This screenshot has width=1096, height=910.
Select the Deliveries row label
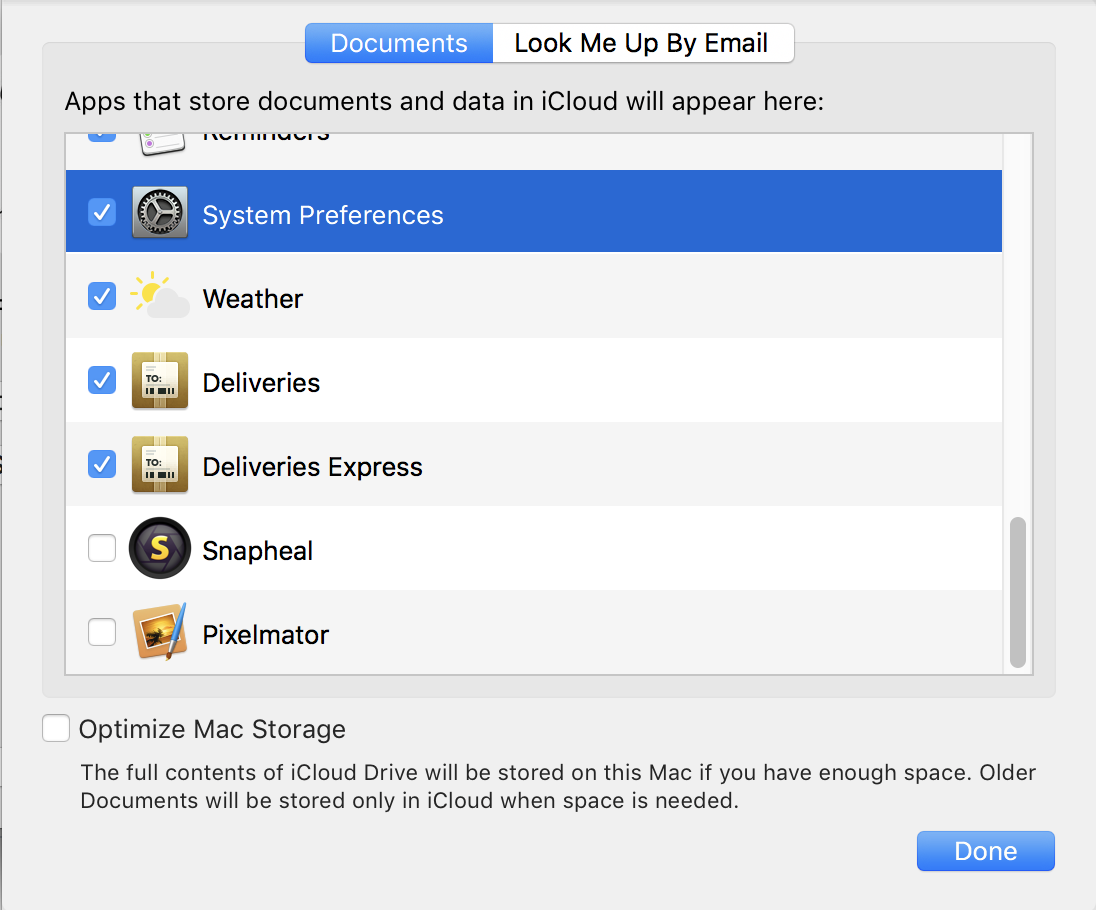pyautogui.click(x=261, y=382)
